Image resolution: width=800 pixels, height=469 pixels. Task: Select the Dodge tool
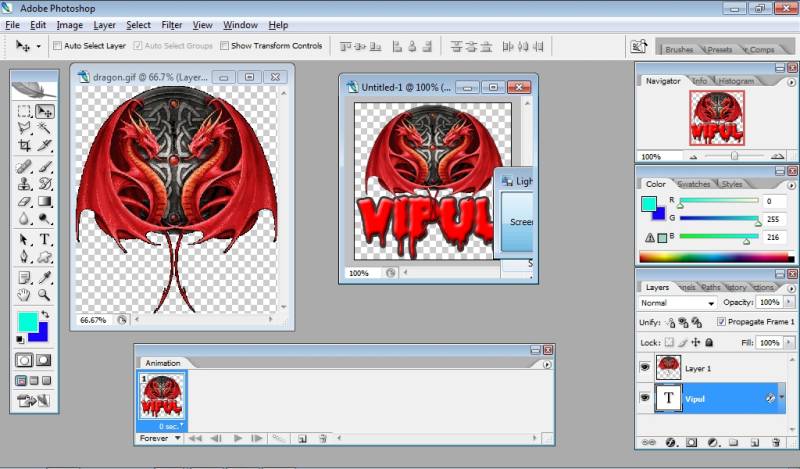click(45, 219)
